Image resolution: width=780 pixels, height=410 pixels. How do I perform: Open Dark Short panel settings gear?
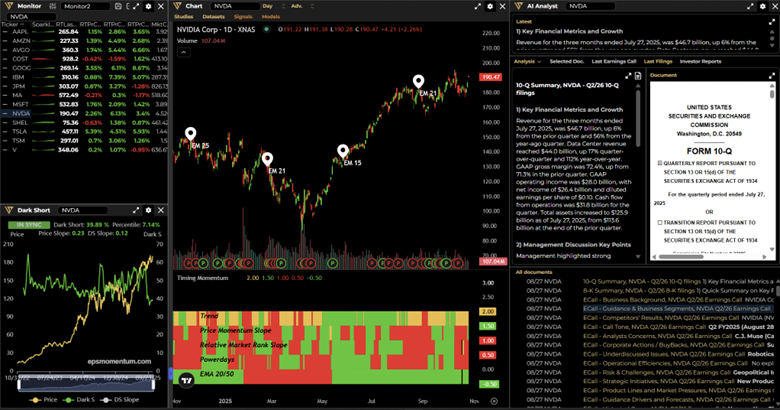[148, 210]
